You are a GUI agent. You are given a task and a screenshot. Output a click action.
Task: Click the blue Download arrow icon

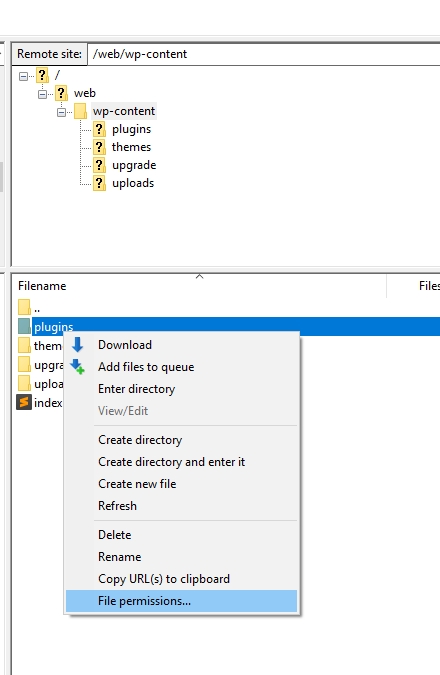[77, 345]
